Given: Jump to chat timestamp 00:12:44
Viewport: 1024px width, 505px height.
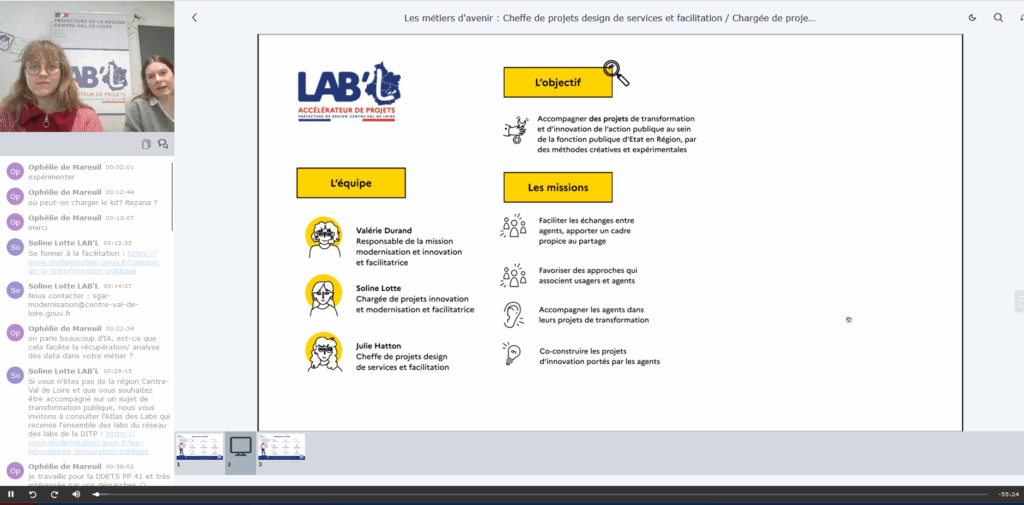Looking at the screenshot, I should click(120, 192).
